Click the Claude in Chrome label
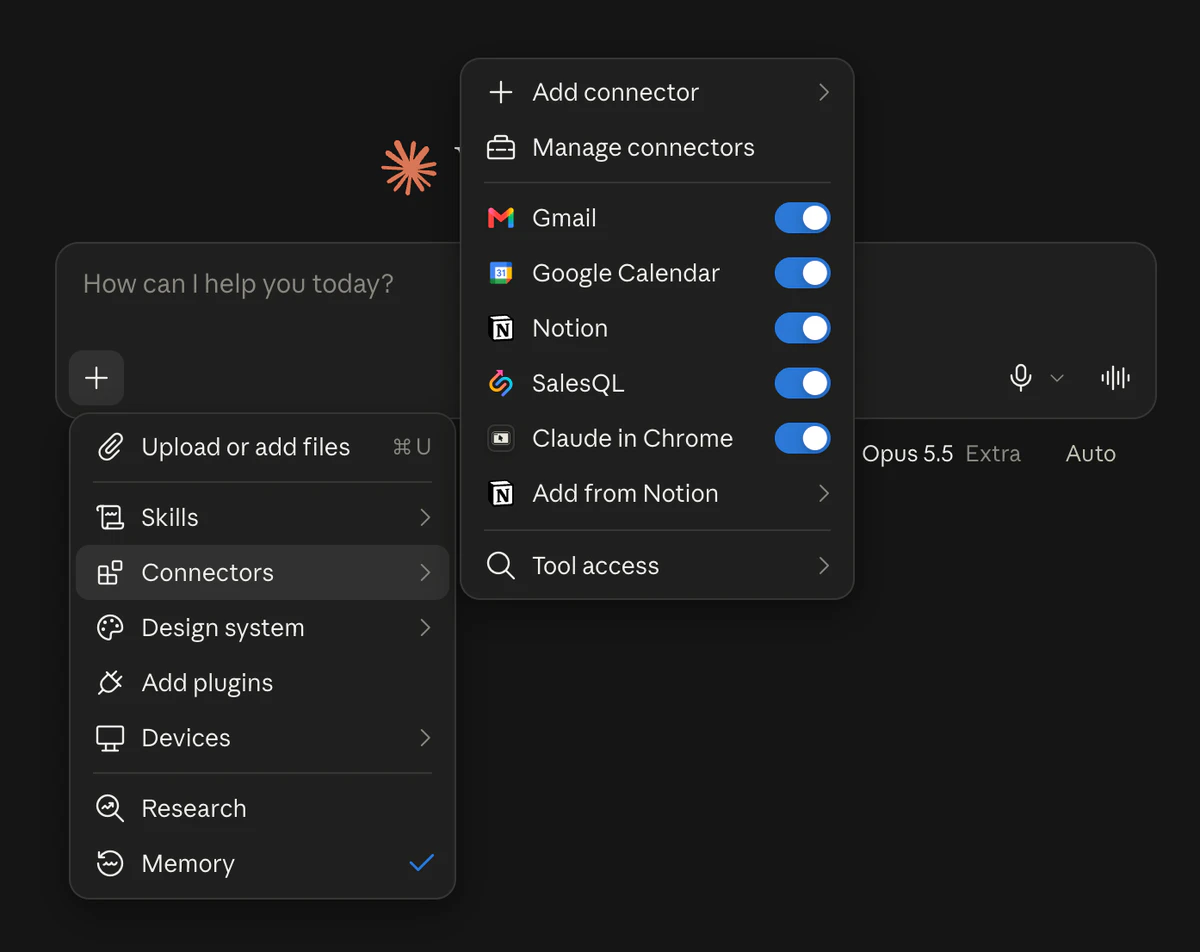 pyautogui.click(x=632, y=438)
